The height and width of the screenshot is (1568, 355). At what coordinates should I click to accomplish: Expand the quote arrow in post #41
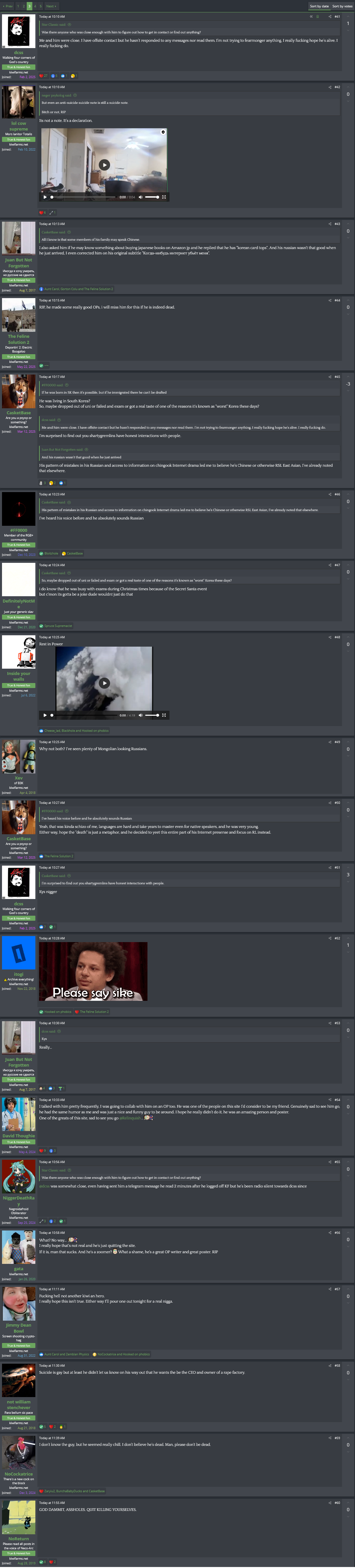click(69, 24)
